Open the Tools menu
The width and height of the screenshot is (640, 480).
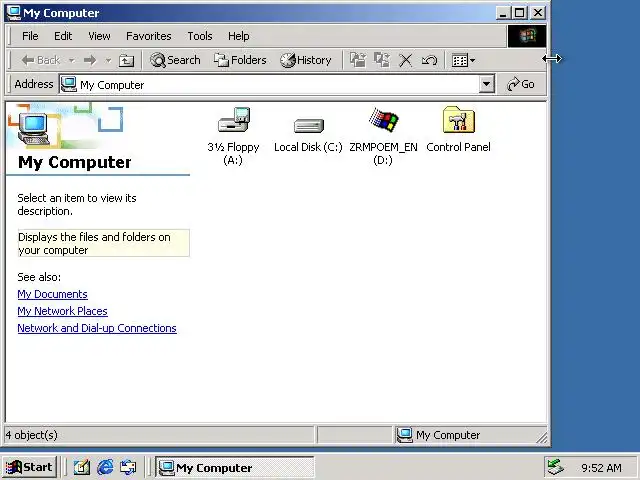coord(200,36)
